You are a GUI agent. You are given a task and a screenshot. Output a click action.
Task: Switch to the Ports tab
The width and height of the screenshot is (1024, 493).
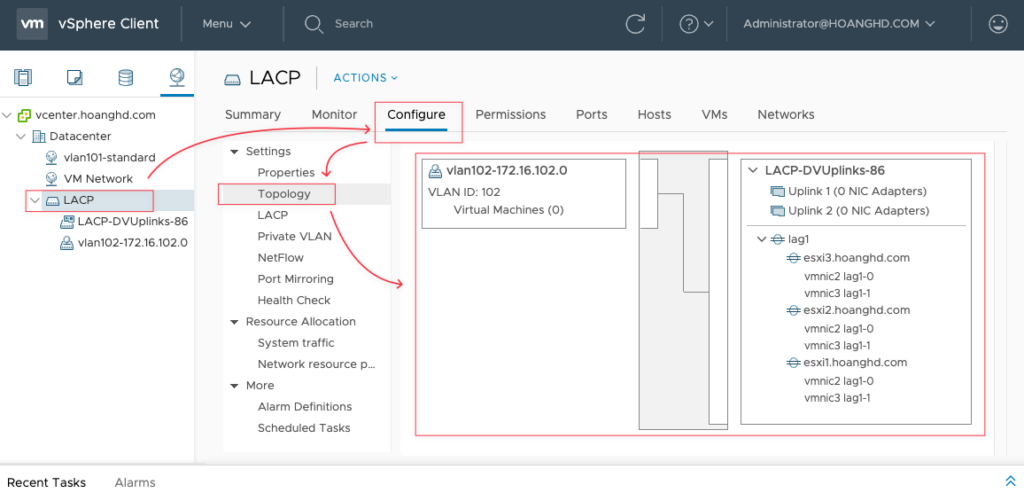click(592, 115)
